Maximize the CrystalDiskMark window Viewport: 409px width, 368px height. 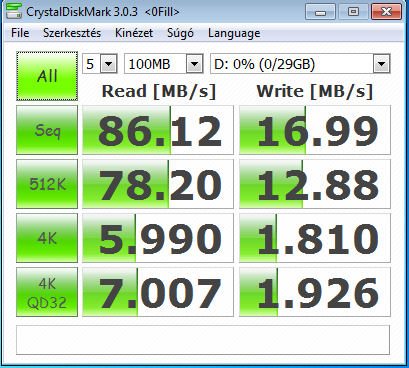(x=353, y=12)
